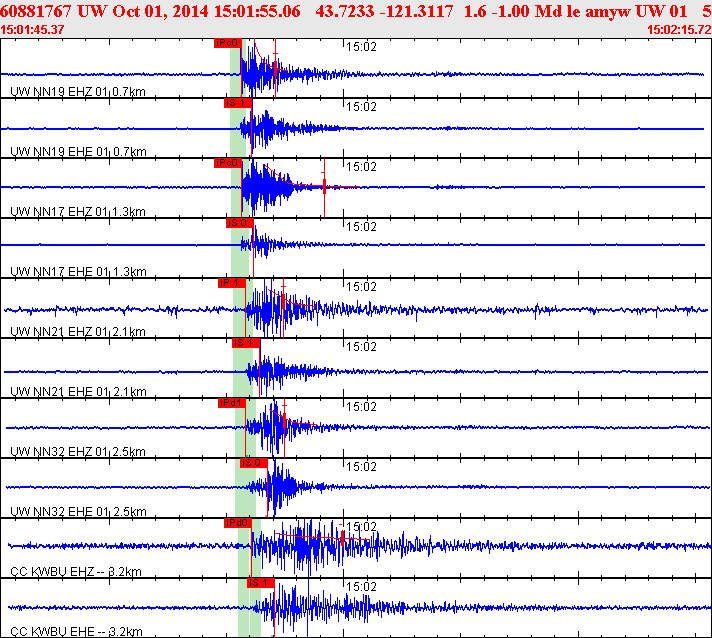Click the start time 15:01:45.37
712x638 pixels.
(32, 30)
